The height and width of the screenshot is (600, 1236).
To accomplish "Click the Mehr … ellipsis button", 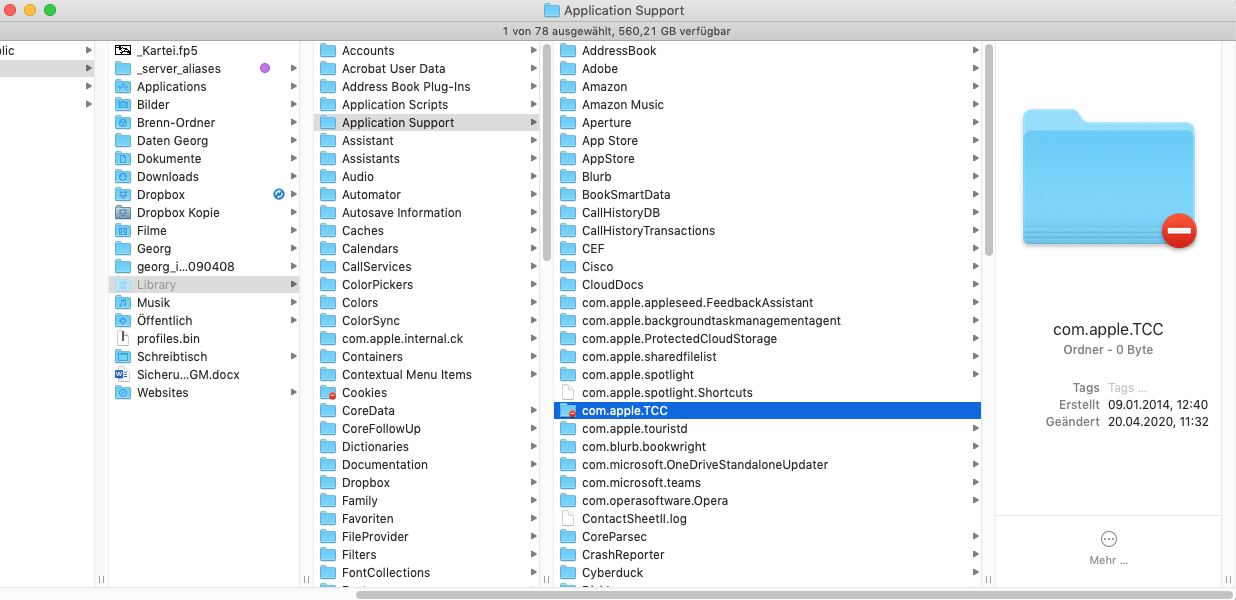I will (1108, 539).
